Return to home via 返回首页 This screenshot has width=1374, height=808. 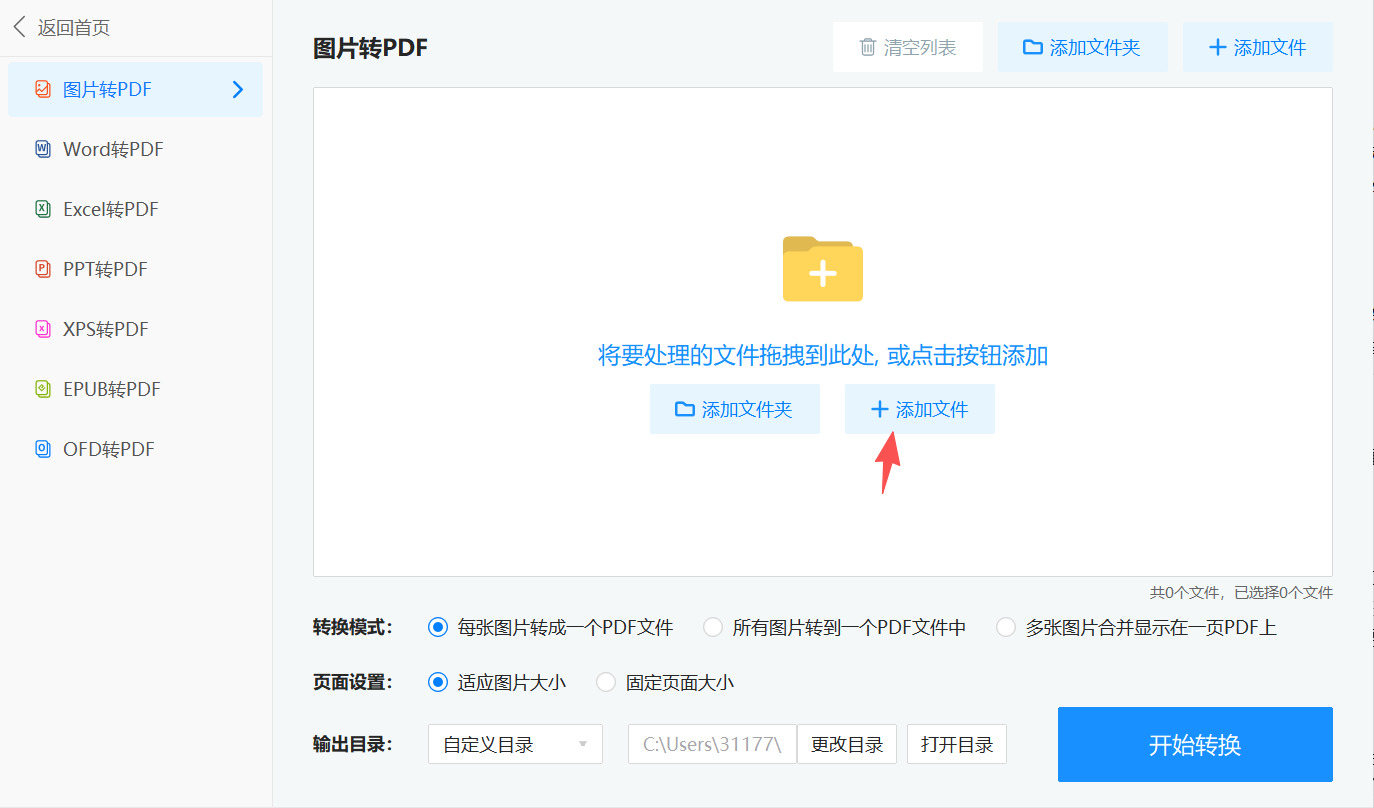click(x=75, y=28)
